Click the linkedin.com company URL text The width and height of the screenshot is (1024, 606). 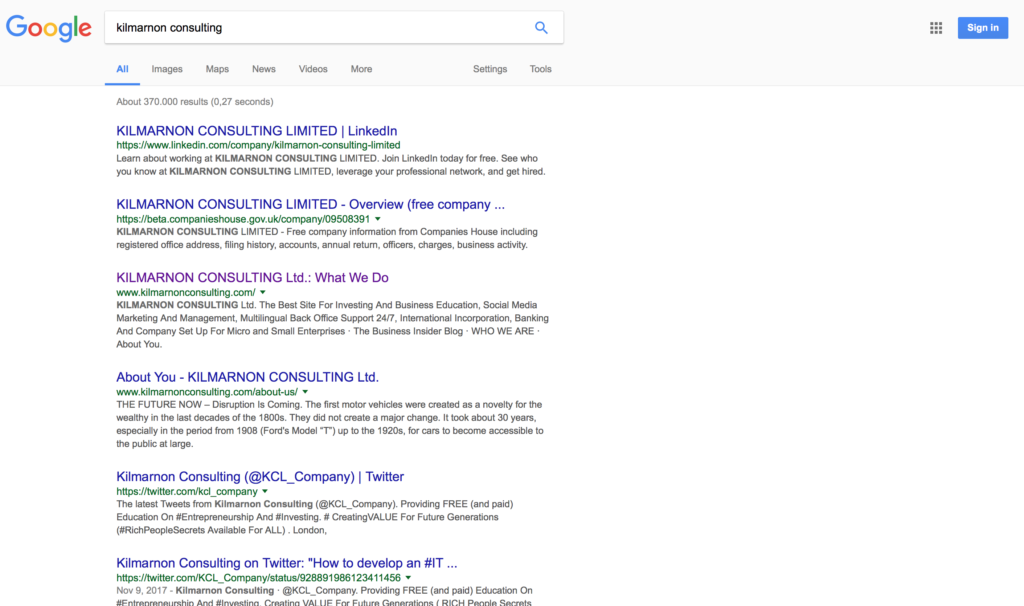coord(258,145)
